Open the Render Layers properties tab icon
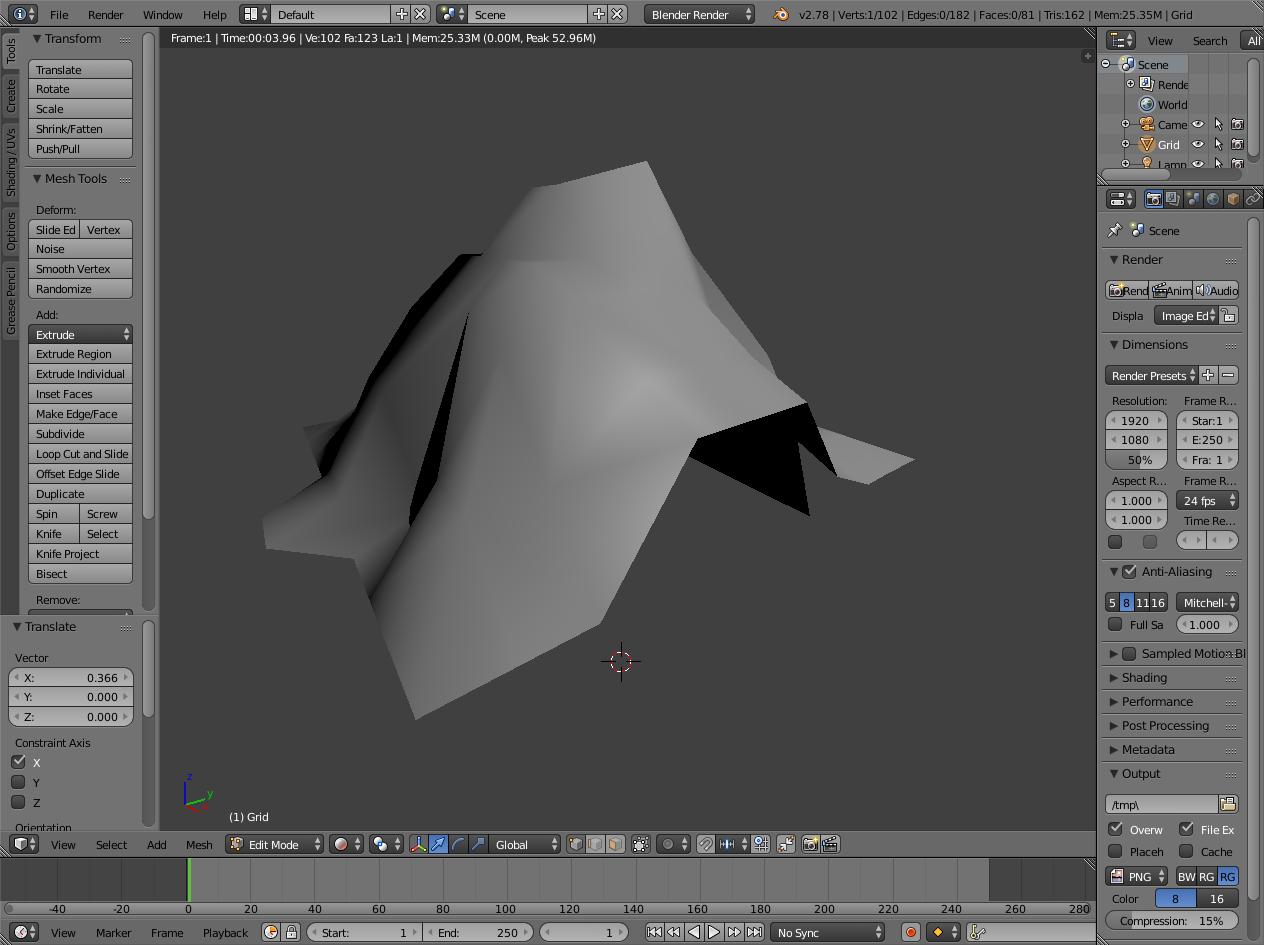Viewport: 1264px width, 945px height. pos(1173,199)
